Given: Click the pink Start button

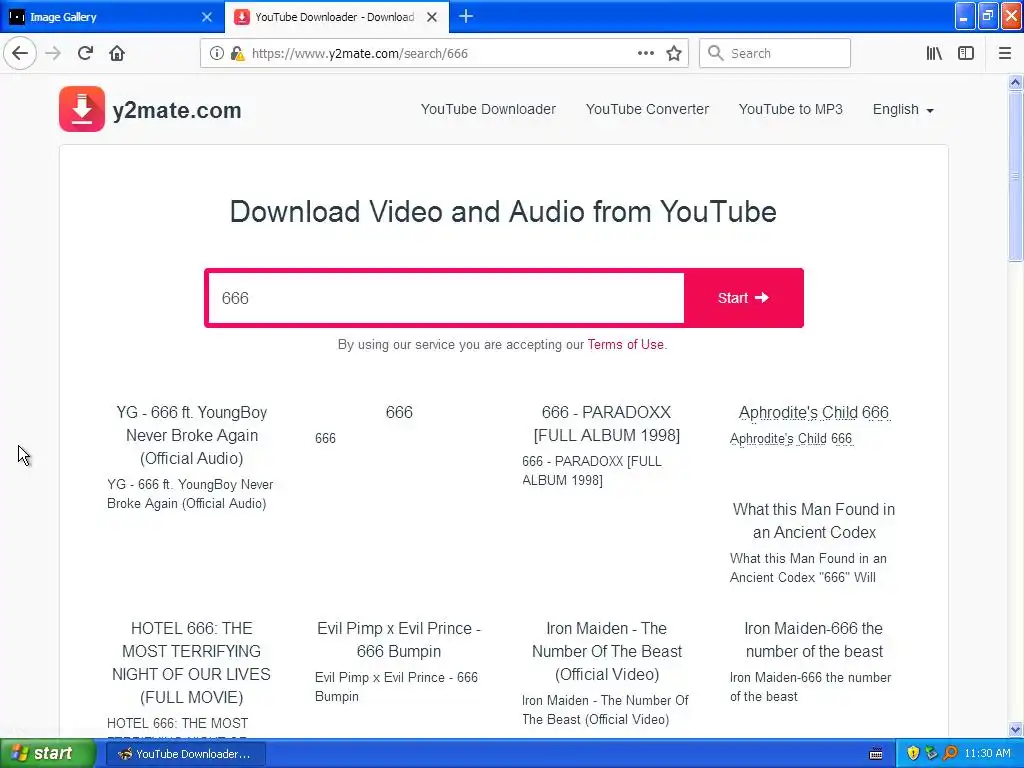Looking at the screenshot, I should 743,298.
